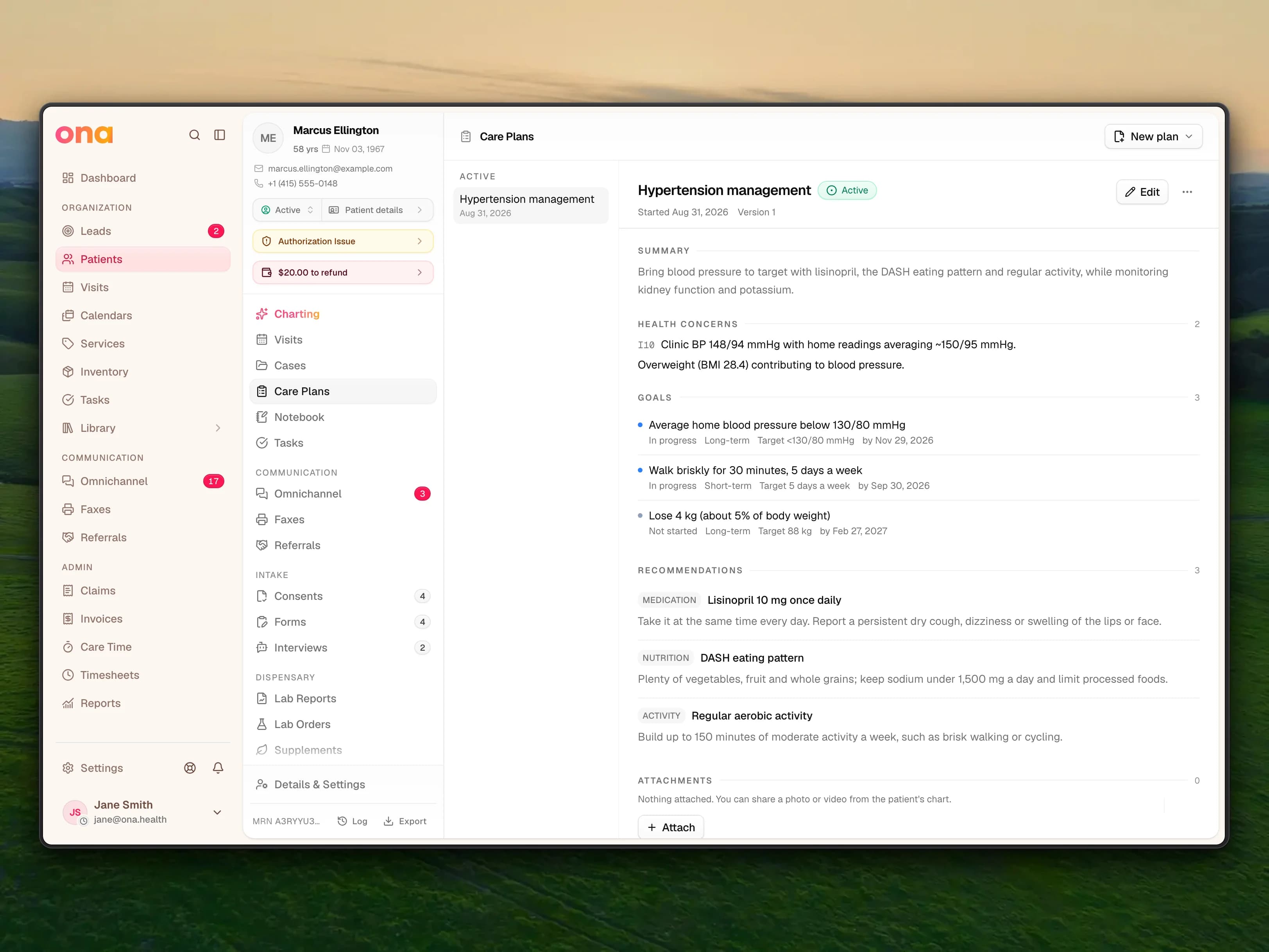
Task: Open patient Notebook section
Action: coord(343,417)
